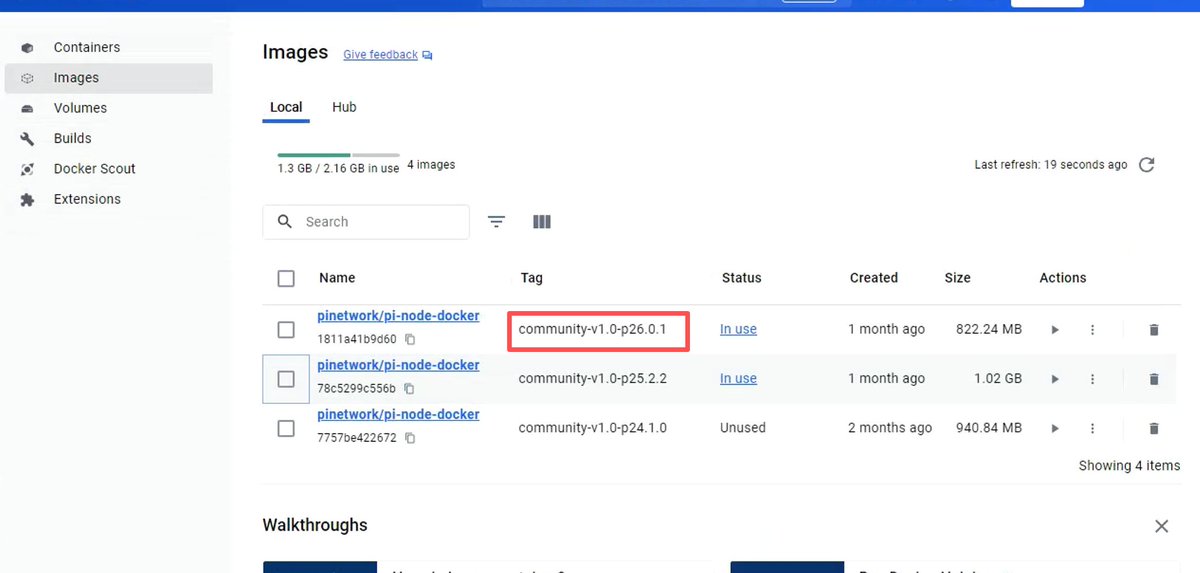The image size is (1200, 573).
Task: Open pinetwork/pi-node-docker with tag p26.0.1
Action: [x=398, y=316]
